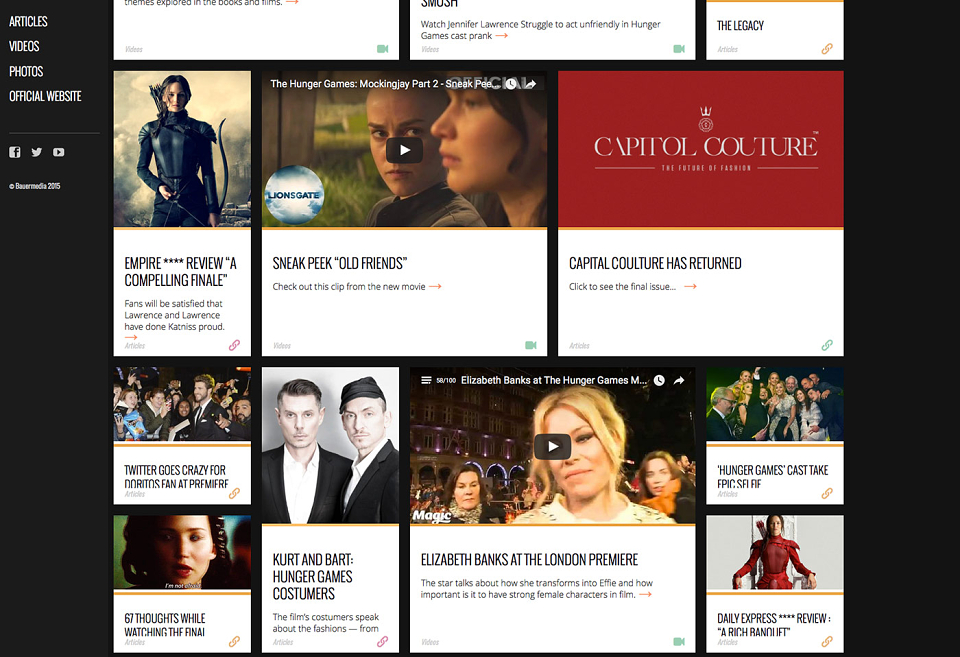Open Capital Coulture Has Returned headline
Image resolution: width=960 pixels, height=657 pixels.
655,263
